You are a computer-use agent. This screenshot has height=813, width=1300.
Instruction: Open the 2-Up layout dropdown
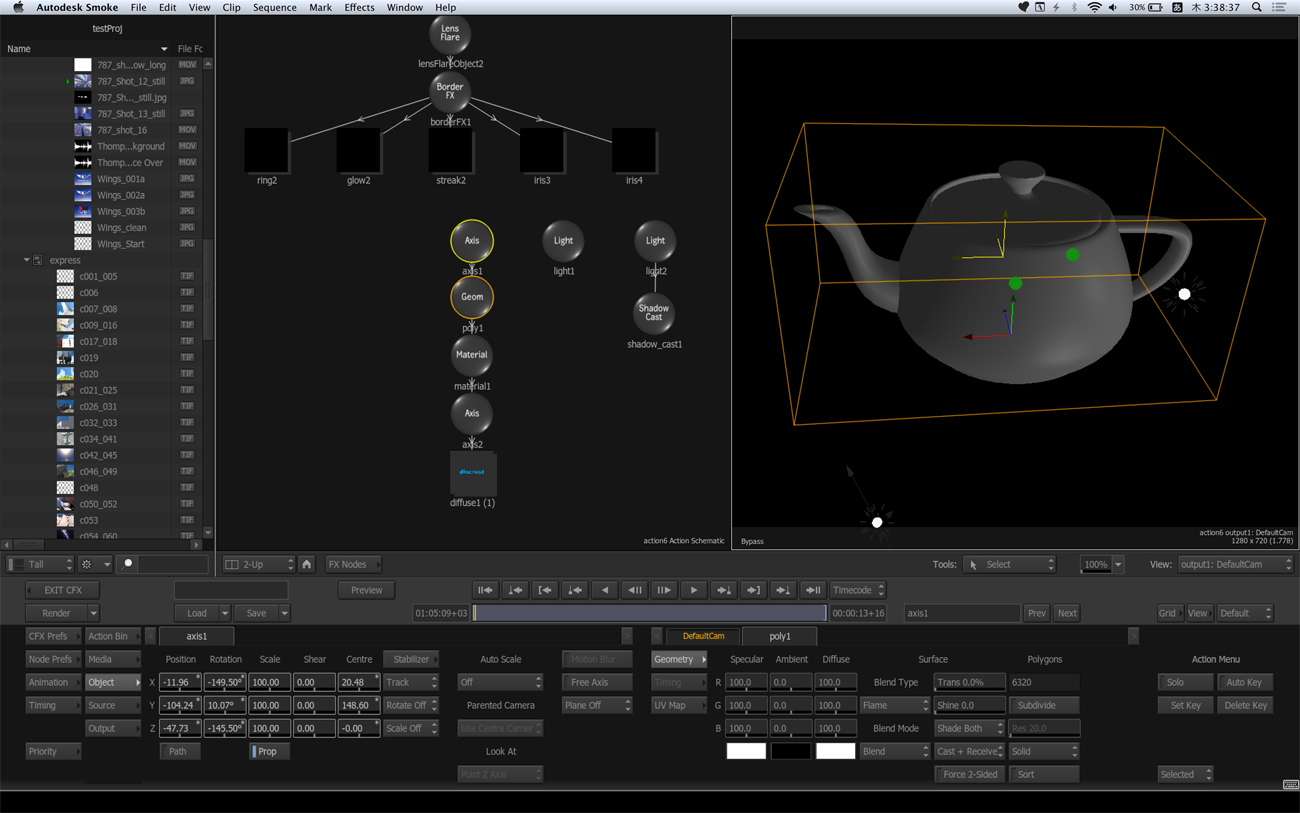tap(259, 564)
